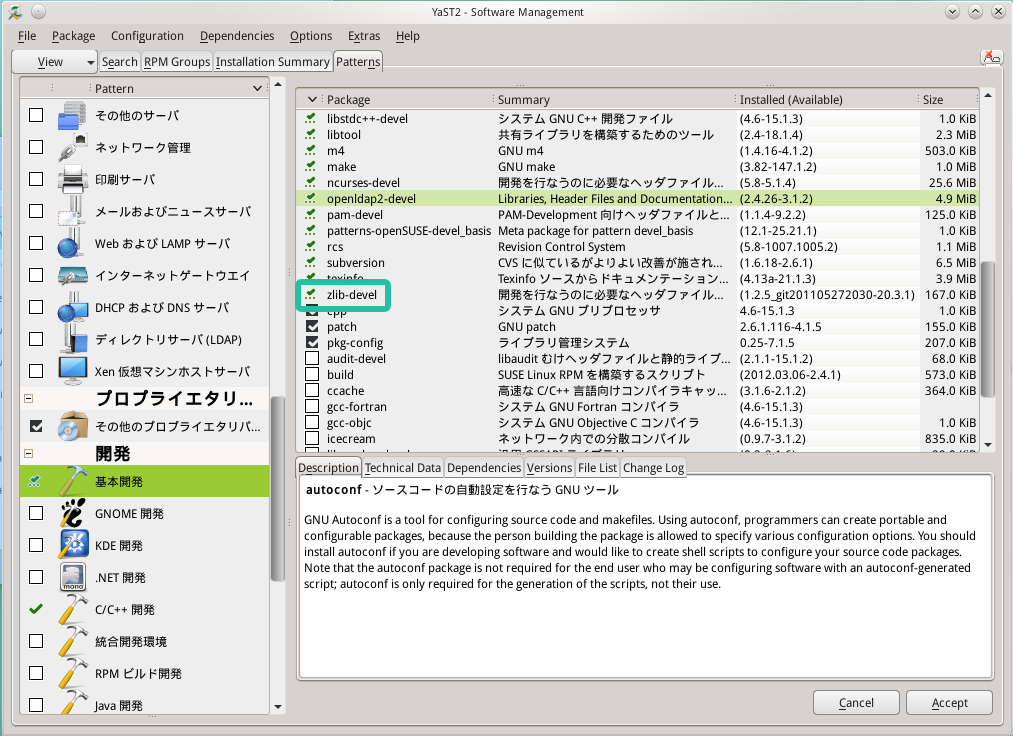Viewport: 1013px width, 736px height.
Task: Click the Size column header
Action: [948, 100]
